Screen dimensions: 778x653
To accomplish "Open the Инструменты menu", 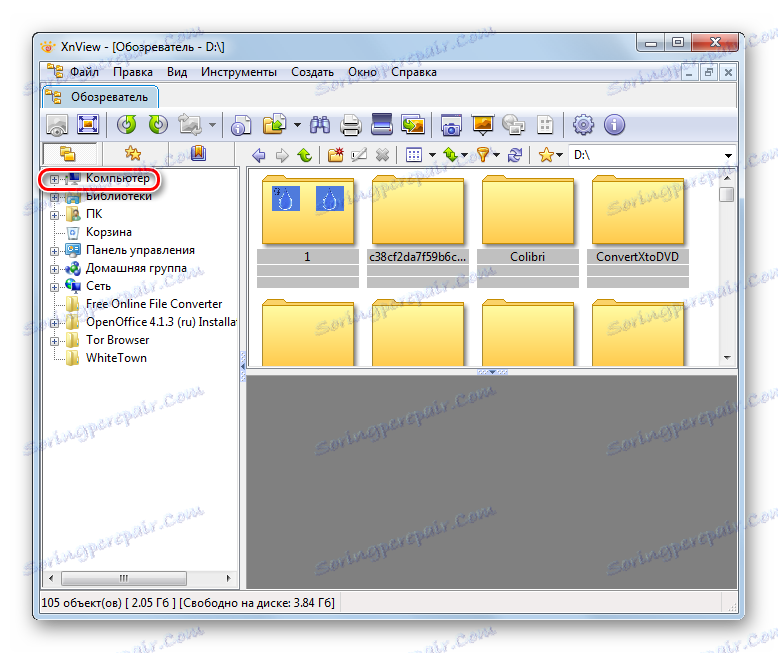I will coord(239,72).
